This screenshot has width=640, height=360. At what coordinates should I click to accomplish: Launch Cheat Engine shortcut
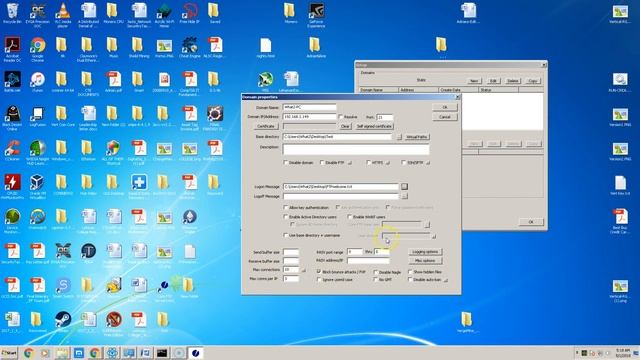click(x=189, y=47)
